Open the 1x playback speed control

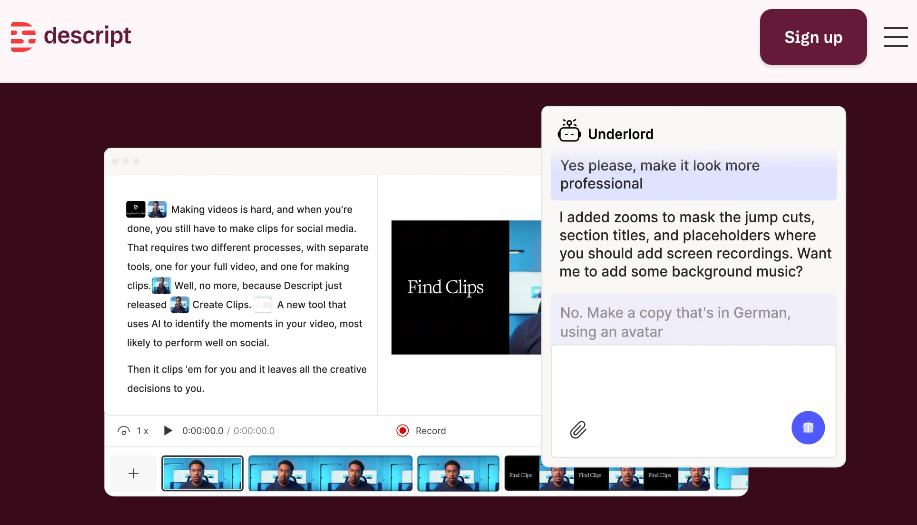pos(133,431)
